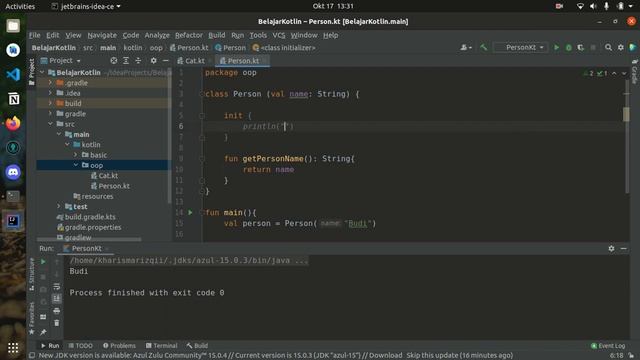Expand the .gradle folder
Viewport: 640px width, 360px height.
pos(50,83)
